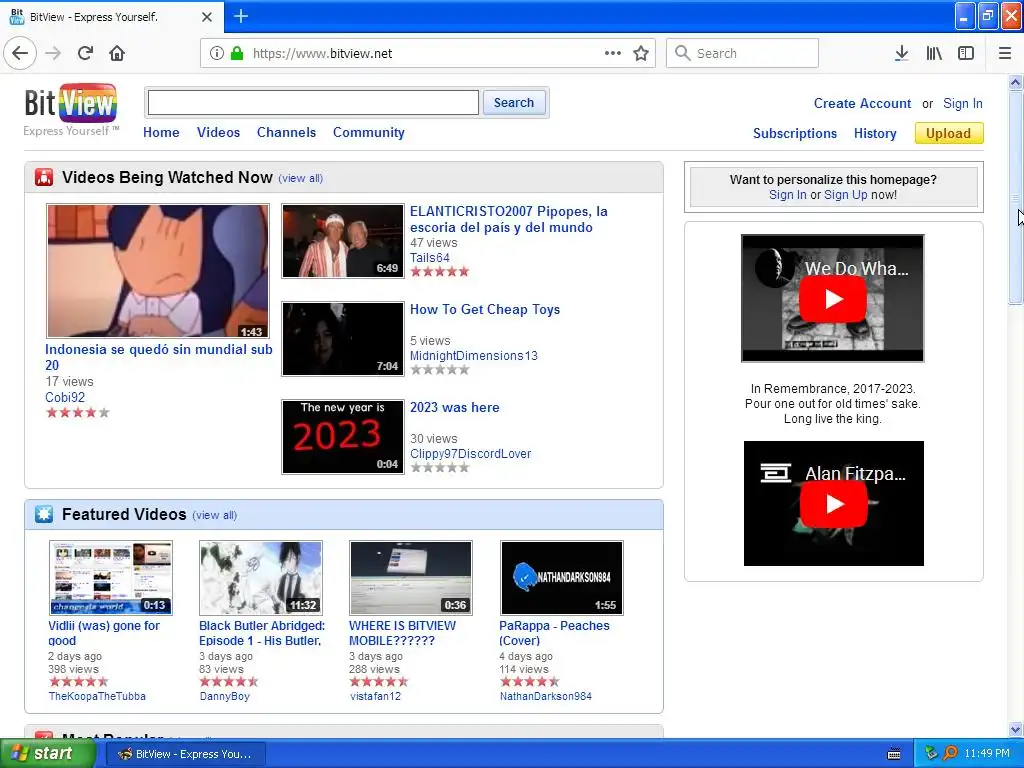Open the Channels nav tab
The width and height of the screenshot is (1024, 768).
(x=287, y=133)
